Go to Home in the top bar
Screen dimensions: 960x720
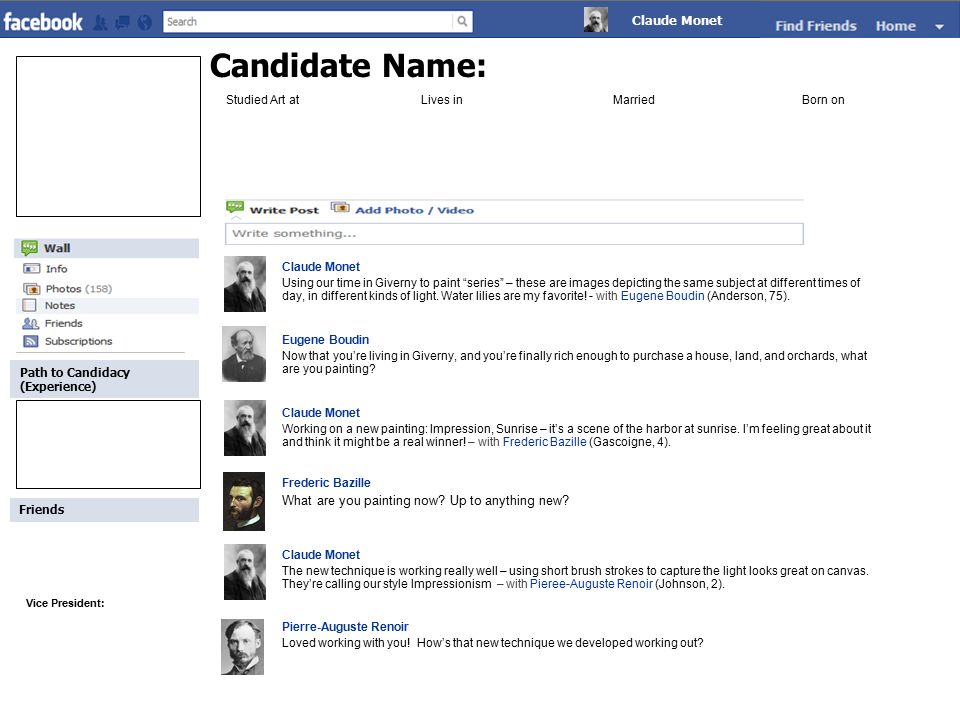[x=895, y=26]
